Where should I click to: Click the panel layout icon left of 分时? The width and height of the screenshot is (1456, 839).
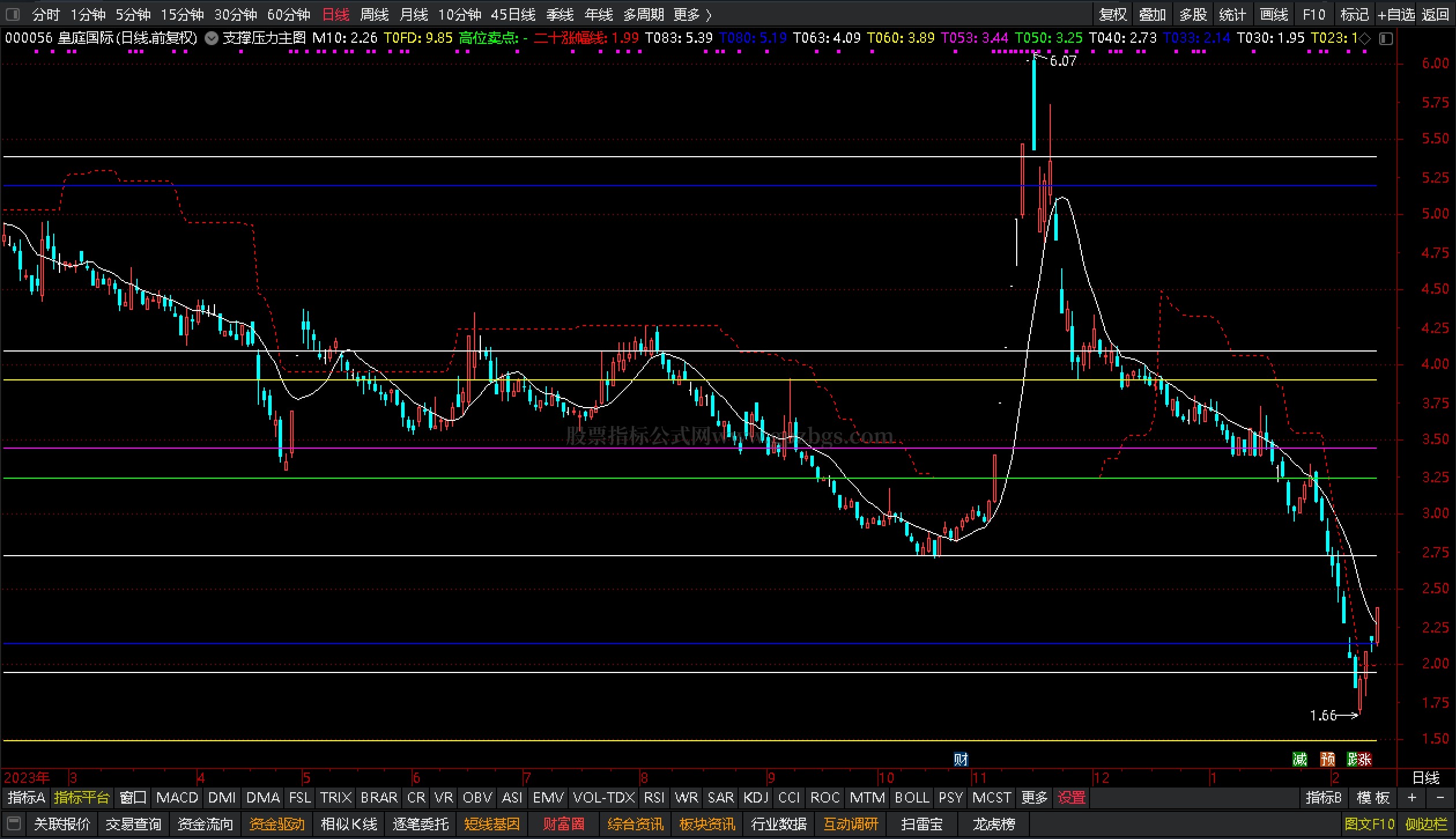(x=13, y=14)
